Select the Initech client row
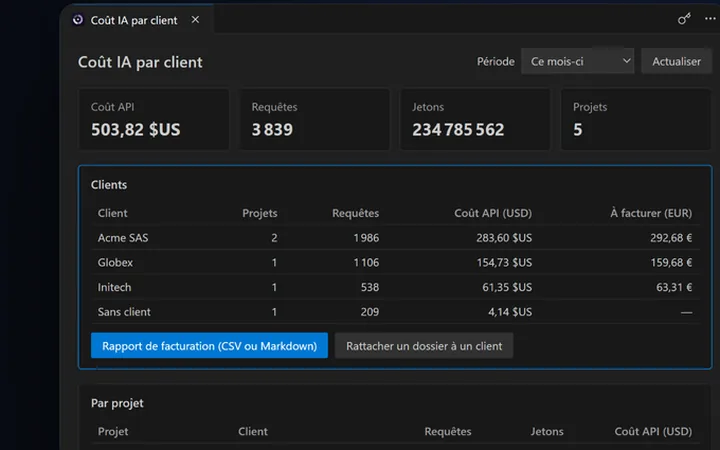This screenshot has height=450, width=720. pos(395,287)
